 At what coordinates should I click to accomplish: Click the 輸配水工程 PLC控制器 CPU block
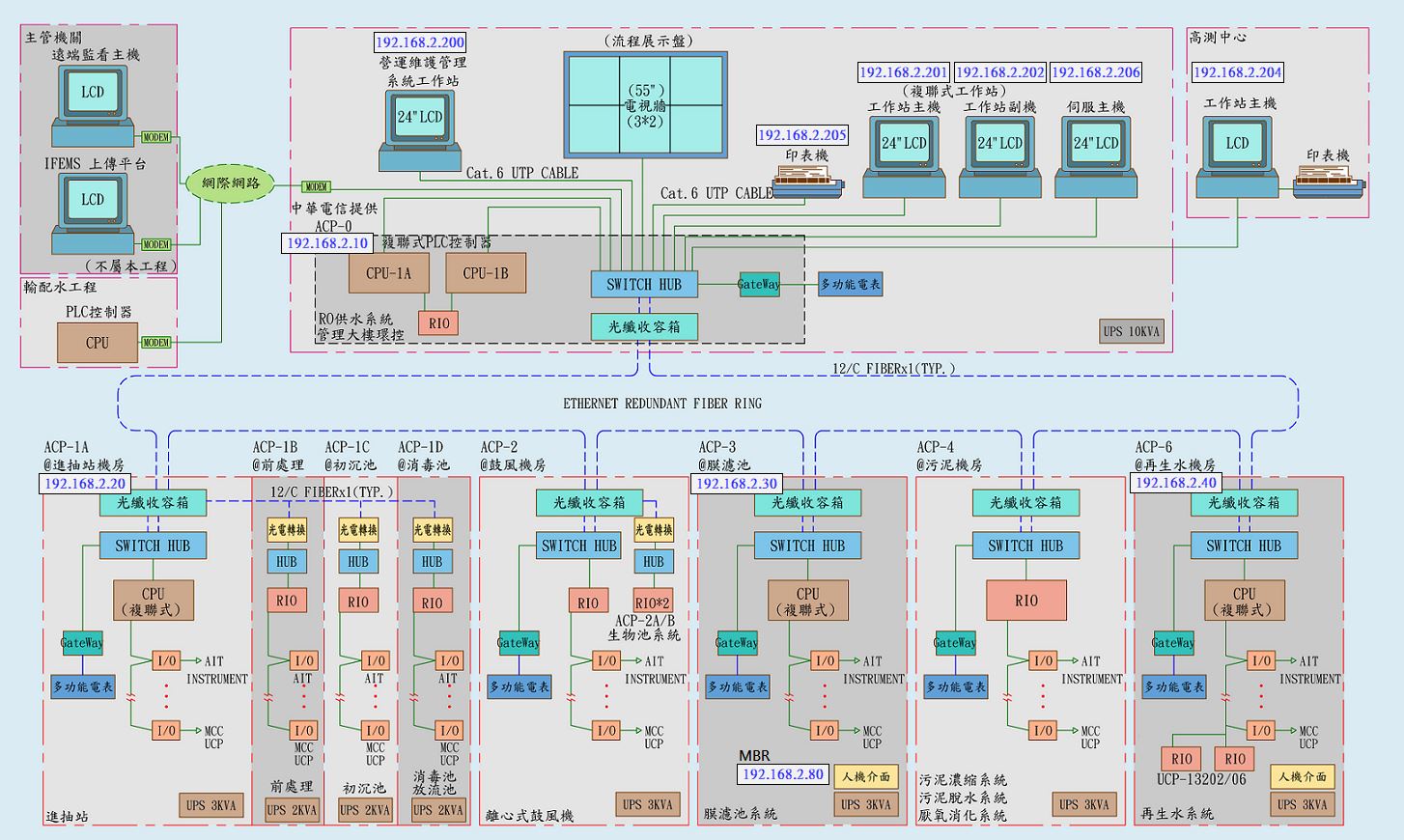[x=98, y=343]
